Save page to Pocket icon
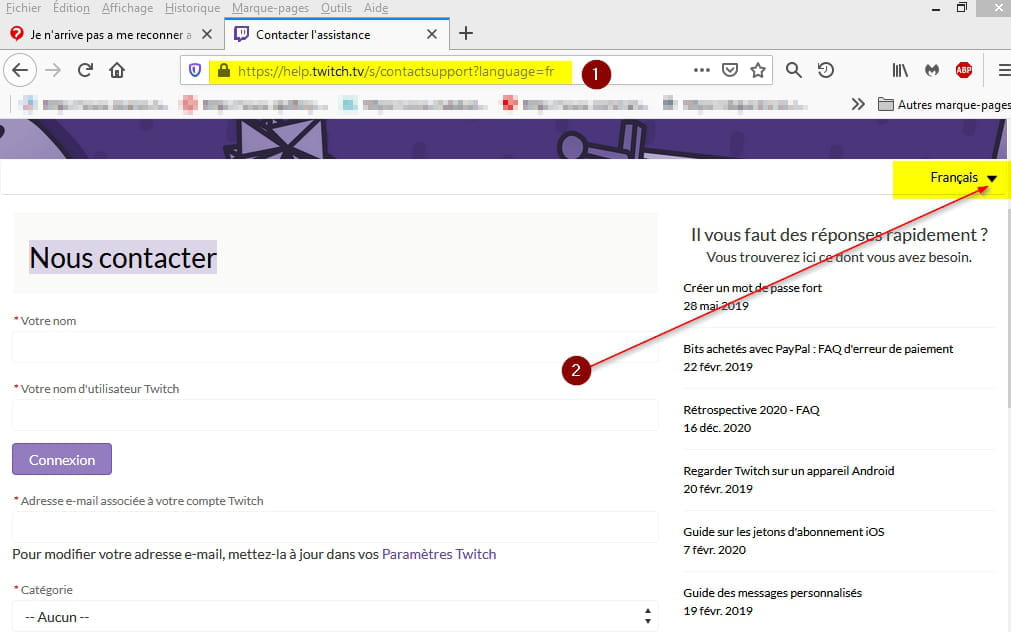Viewport: 1011px width, 632px height. coord(730,70)
